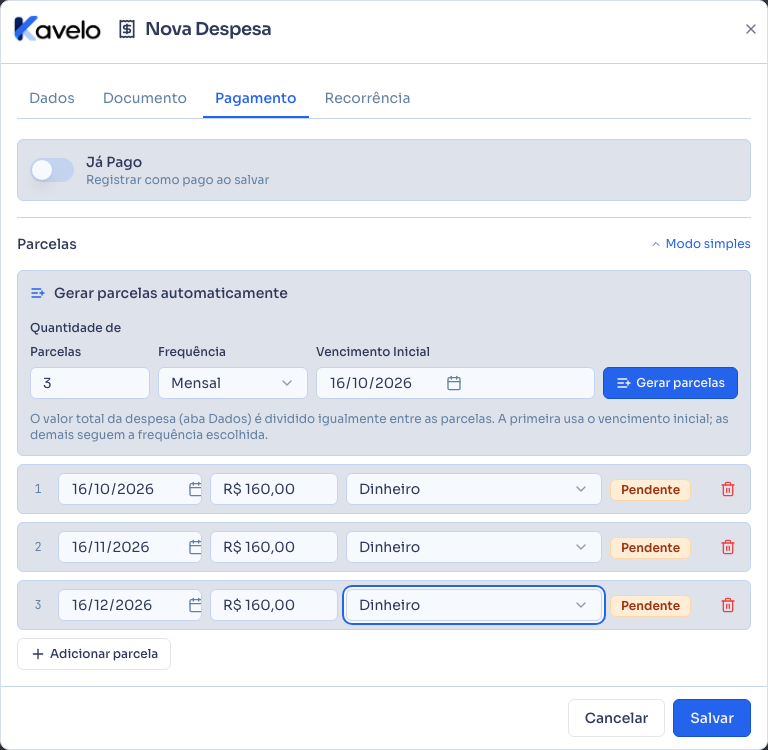Open the Dinheiro dropdown for parcela 3
The image size is (768, 750).
[x=474, y=605]
